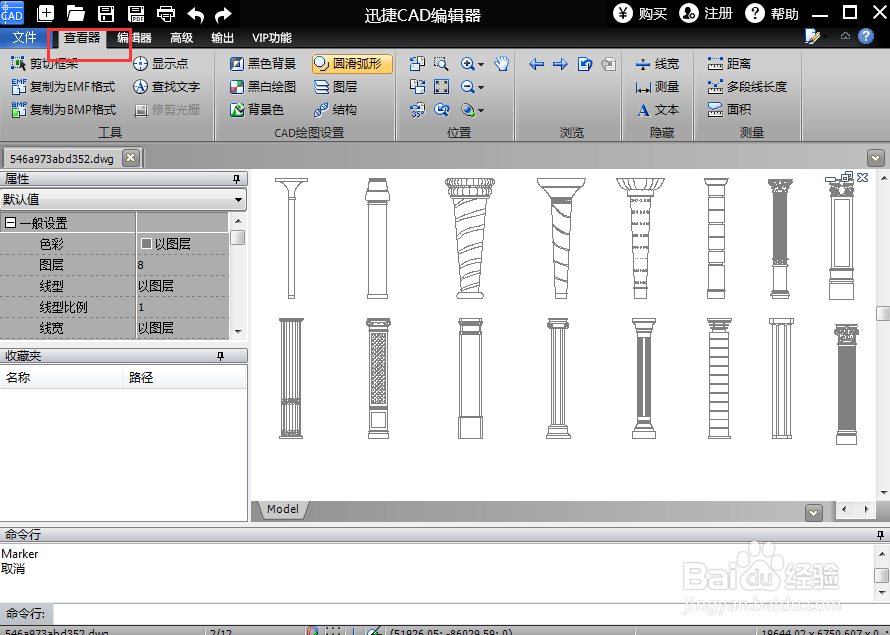Image resolution: width=890 pixels, height=635 pixels.
Task: Select the 546a973abd352.dwg document tab
Action: click(x=62, y=159)
